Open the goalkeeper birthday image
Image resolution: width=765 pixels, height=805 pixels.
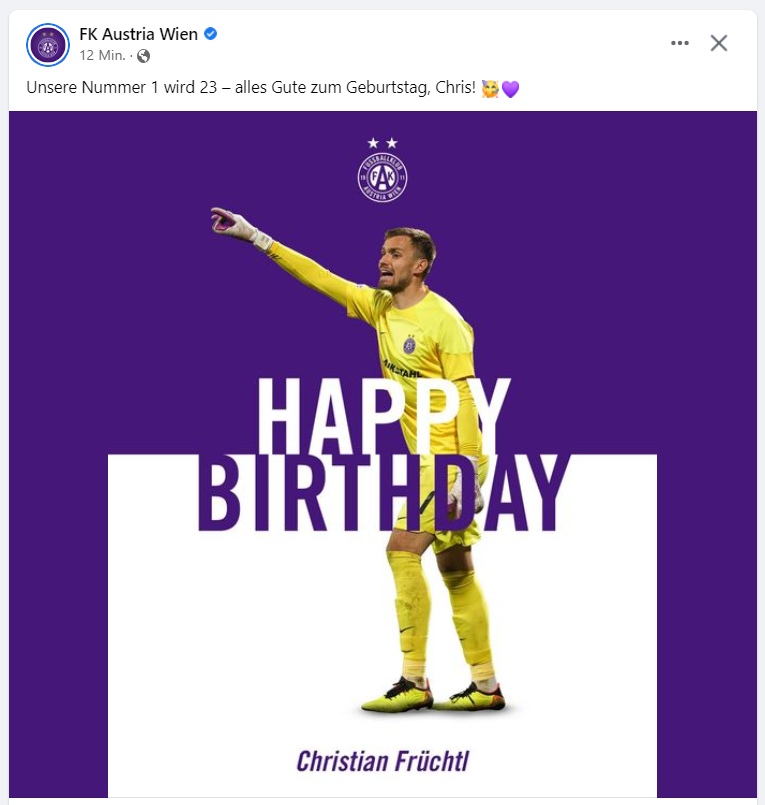click(382, 454)
